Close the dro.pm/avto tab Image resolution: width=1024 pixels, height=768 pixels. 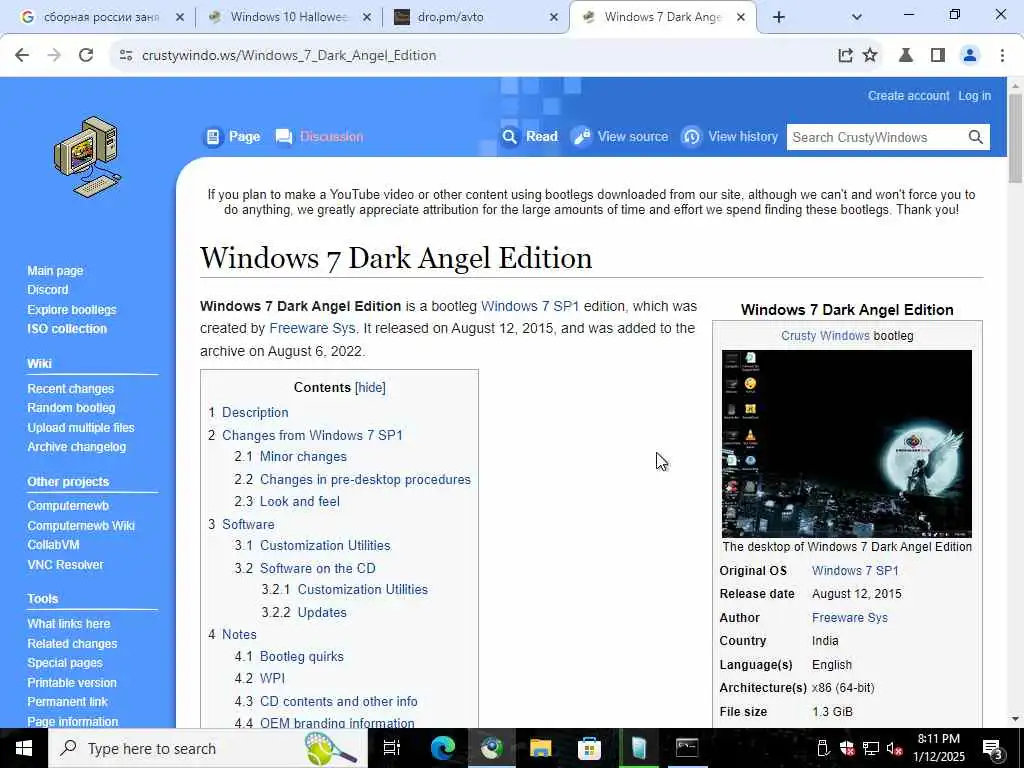pos(554,18)
